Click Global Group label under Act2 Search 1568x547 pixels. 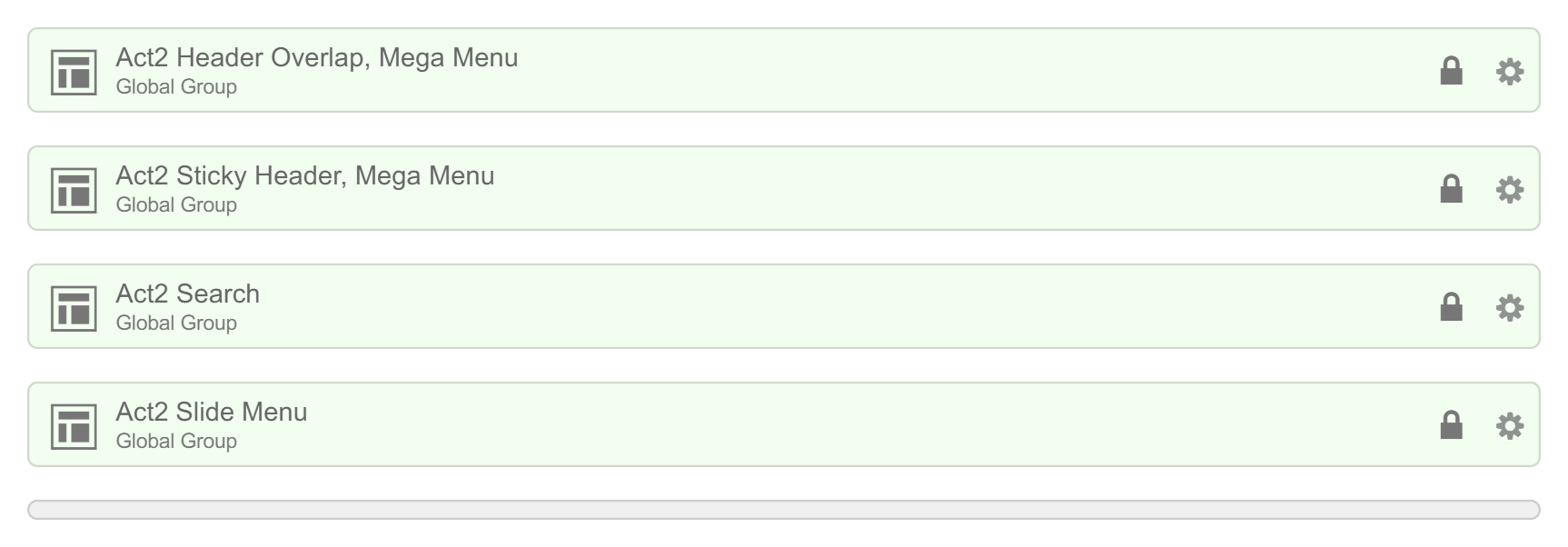[176, 323]
